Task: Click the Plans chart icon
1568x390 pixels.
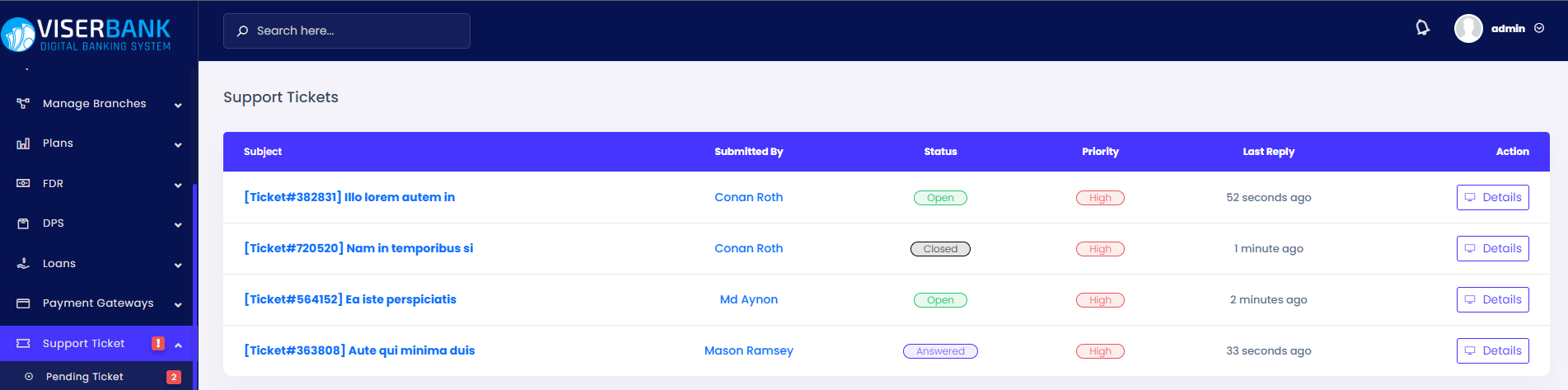Action: pos(23,143)
